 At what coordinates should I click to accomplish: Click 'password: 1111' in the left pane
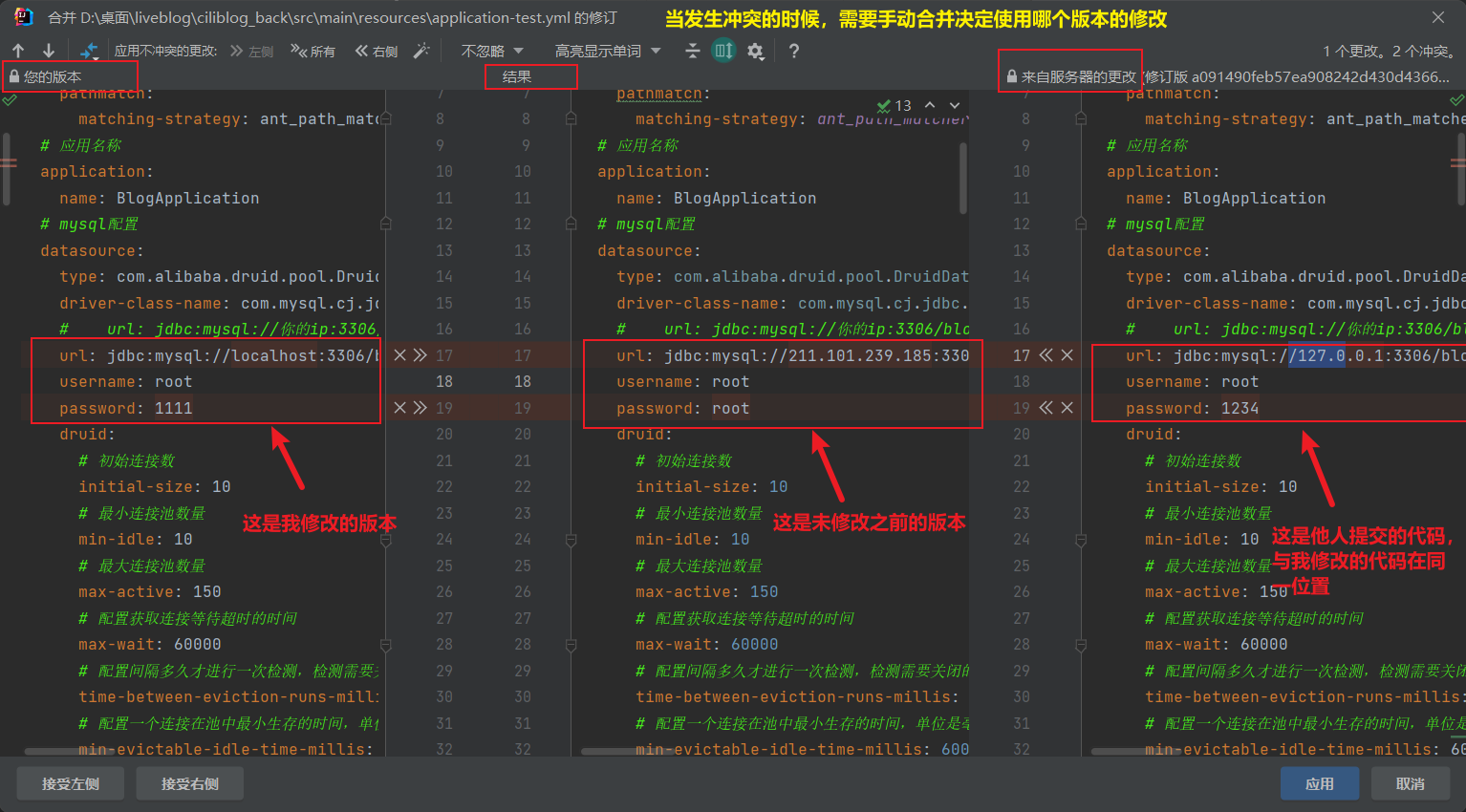click(125, 408)
